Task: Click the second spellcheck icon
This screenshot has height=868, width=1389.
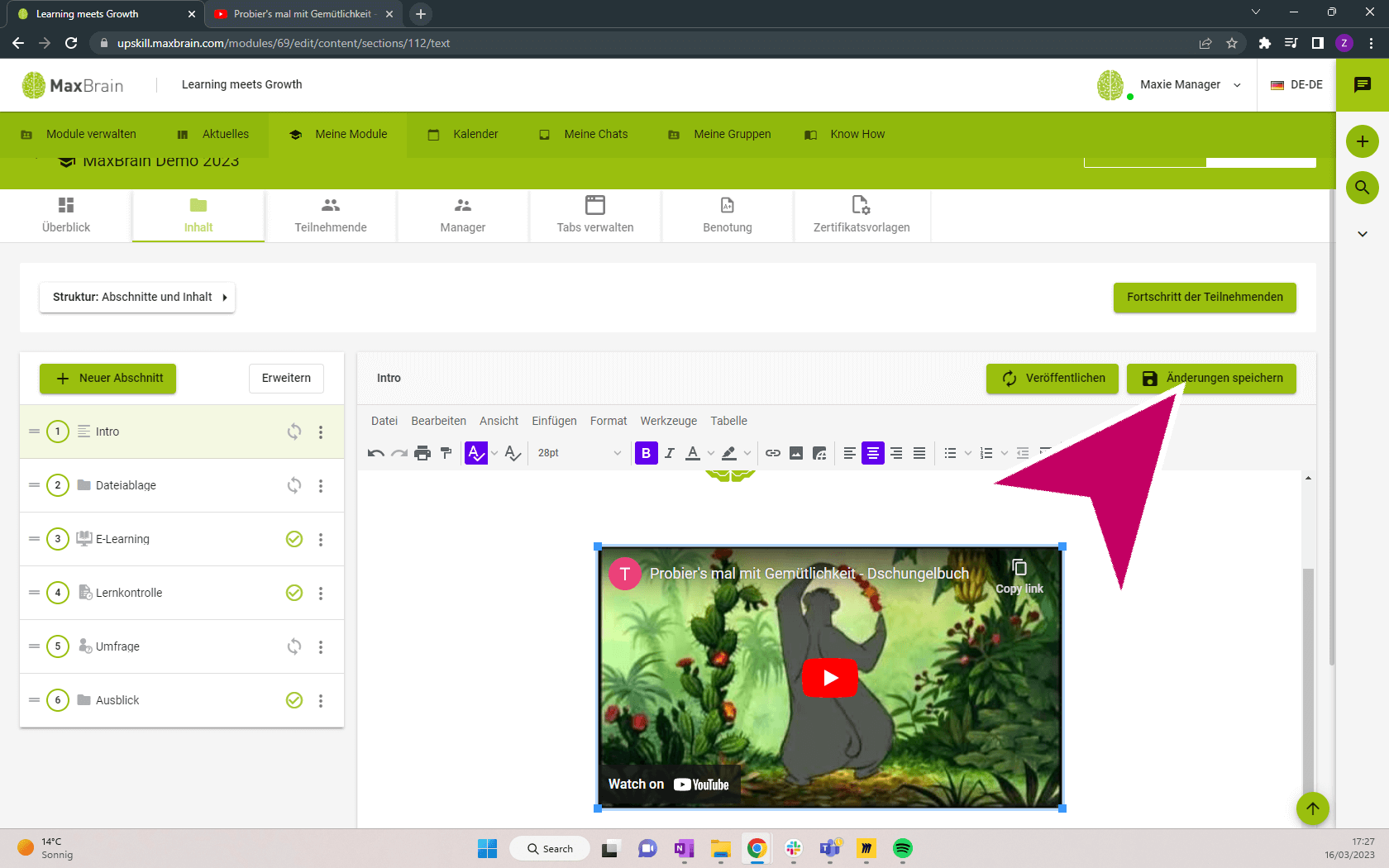Action: point(513,453)
